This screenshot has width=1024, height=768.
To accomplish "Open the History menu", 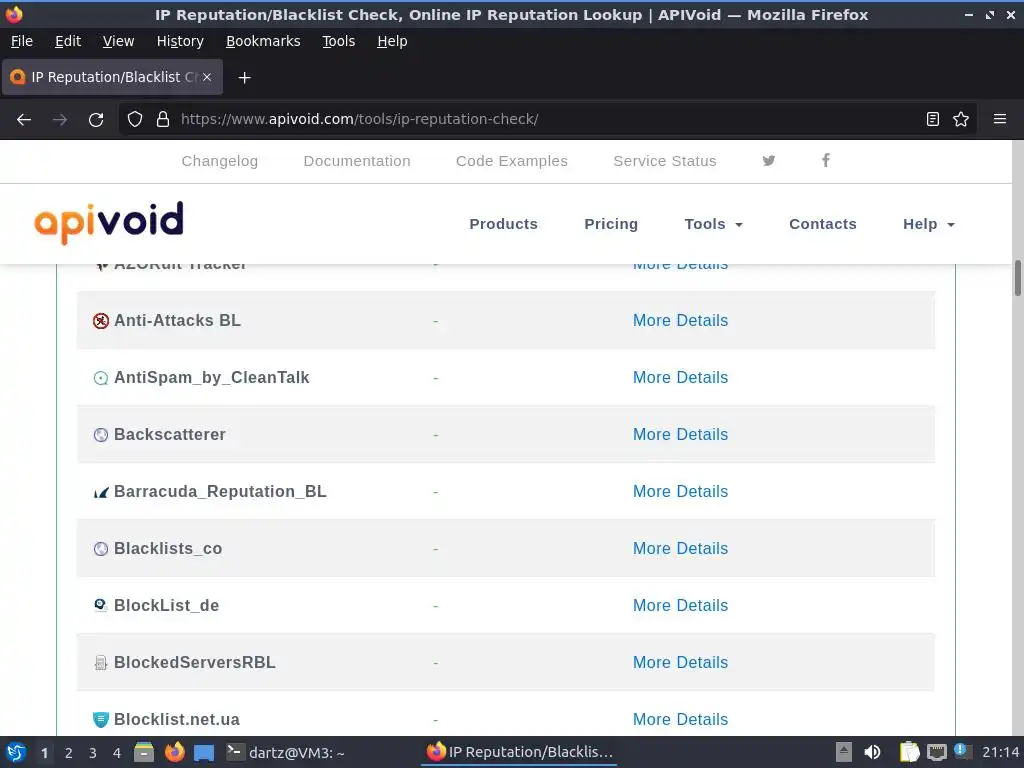I will coord(180,41).
